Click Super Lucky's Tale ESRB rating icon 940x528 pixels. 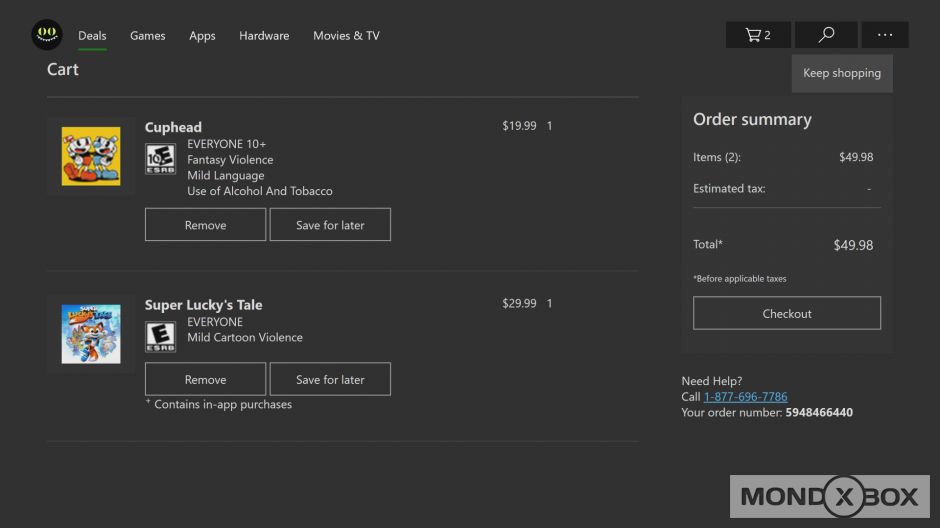coord(160,336)
